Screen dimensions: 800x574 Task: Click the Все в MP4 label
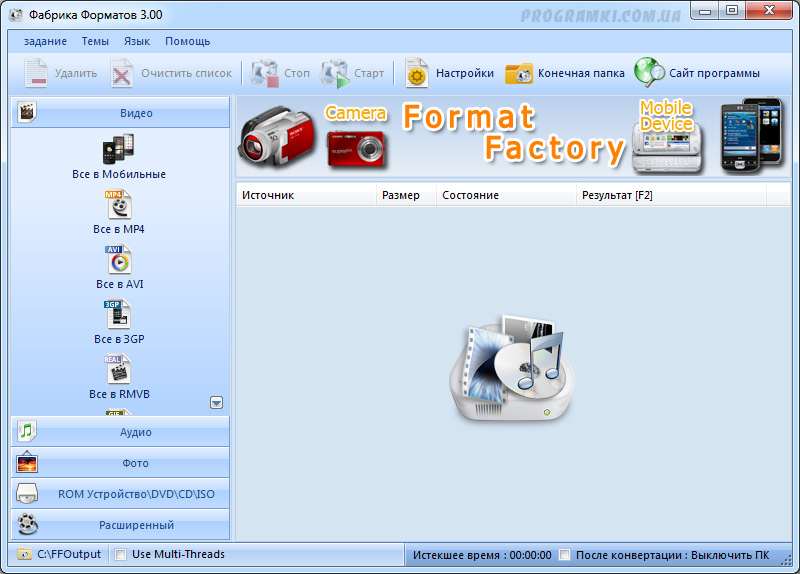click(x=119, y=229)
